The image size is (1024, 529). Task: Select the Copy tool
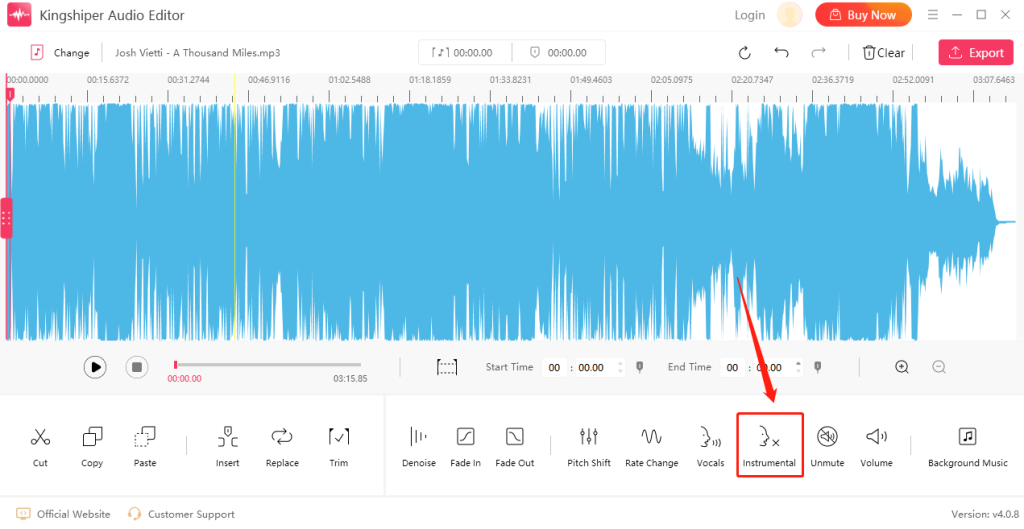coord(92,446)
